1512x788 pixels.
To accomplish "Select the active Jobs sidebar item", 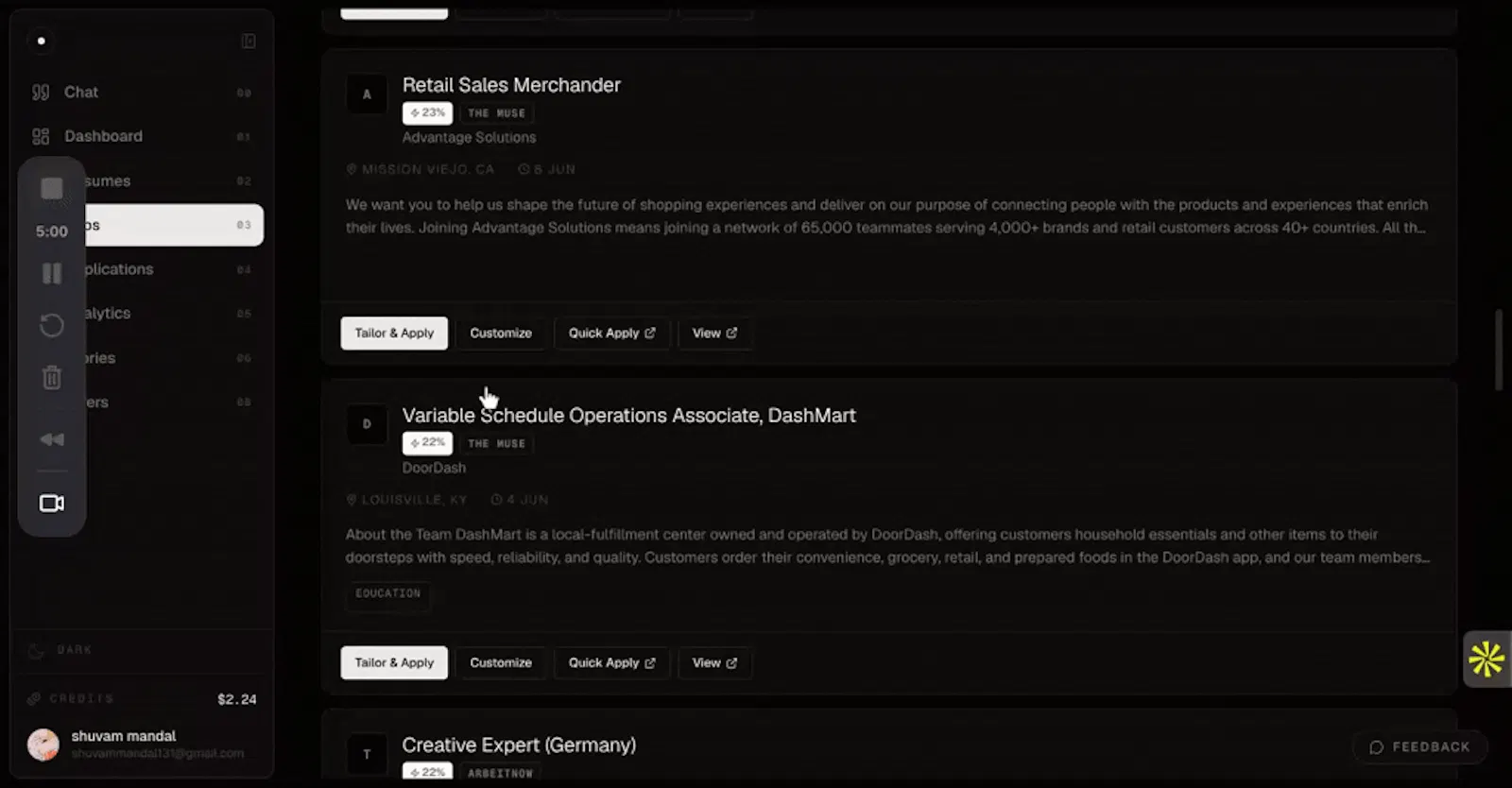I will pos(174,225).
